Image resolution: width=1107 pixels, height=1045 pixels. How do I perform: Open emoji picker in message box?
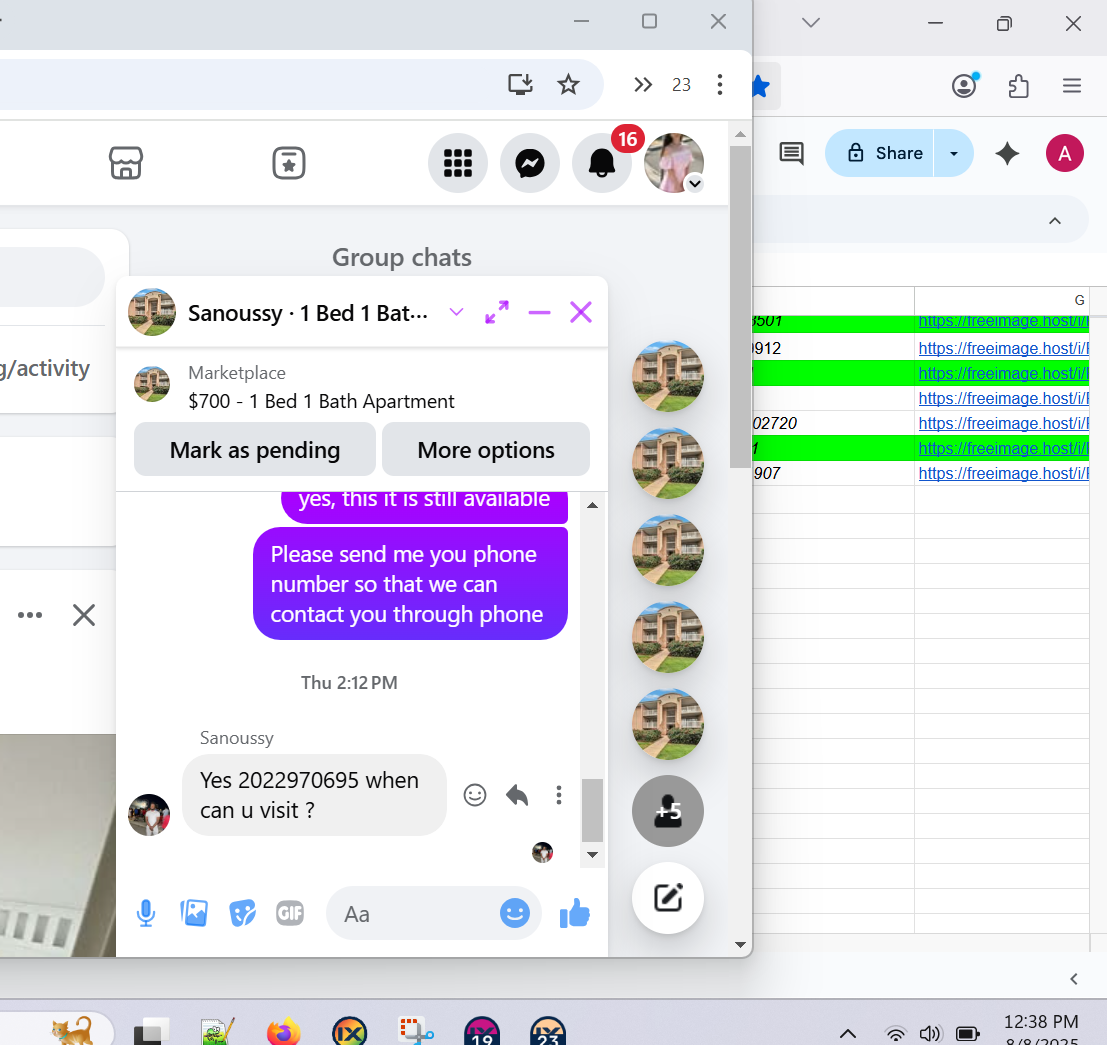[515, 913]
